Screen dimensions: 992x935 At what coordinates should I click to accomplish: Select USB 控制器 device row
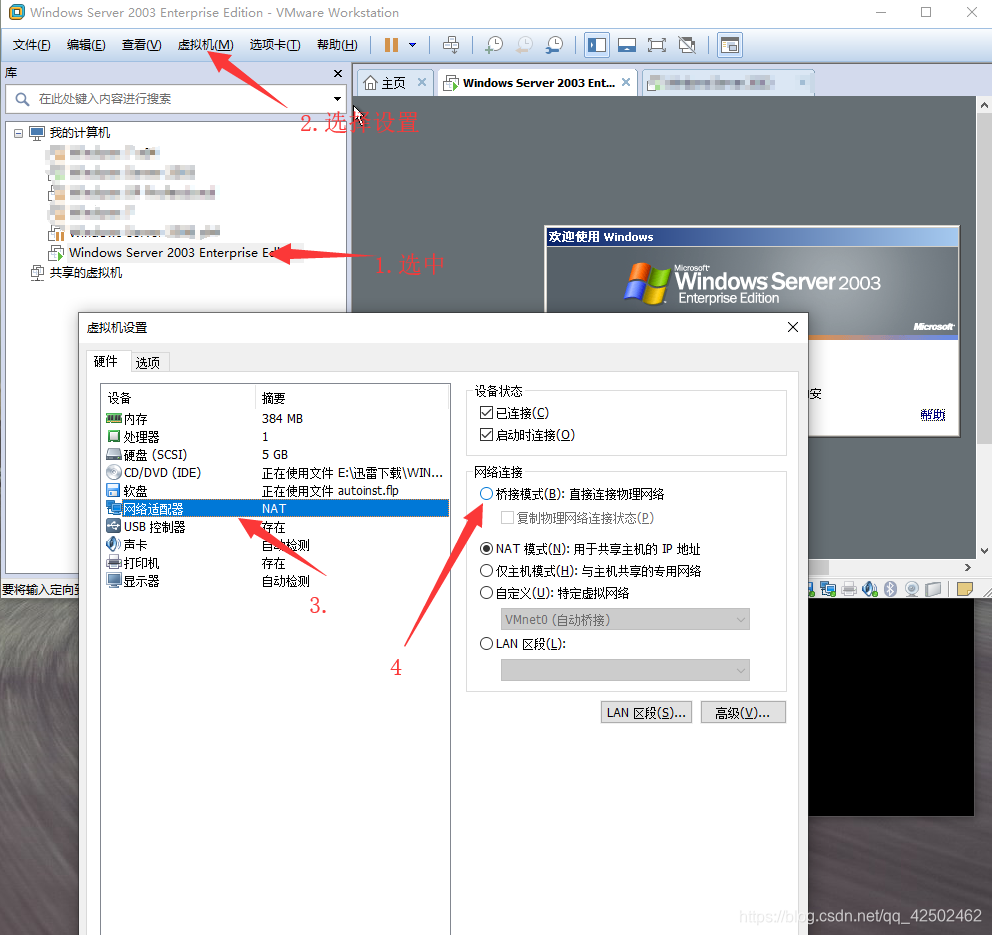277,527
